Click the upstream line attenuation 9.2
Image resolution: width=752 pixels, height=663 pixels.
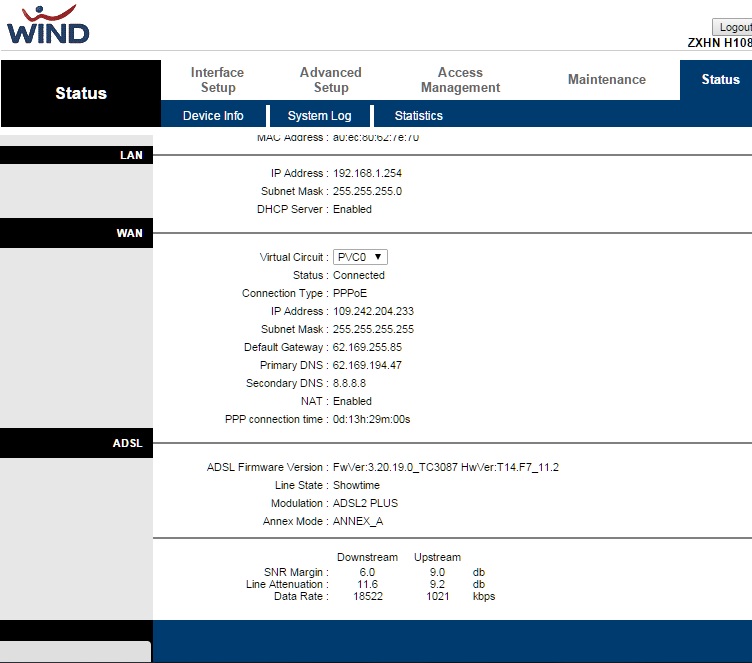(x=437, y=584)
